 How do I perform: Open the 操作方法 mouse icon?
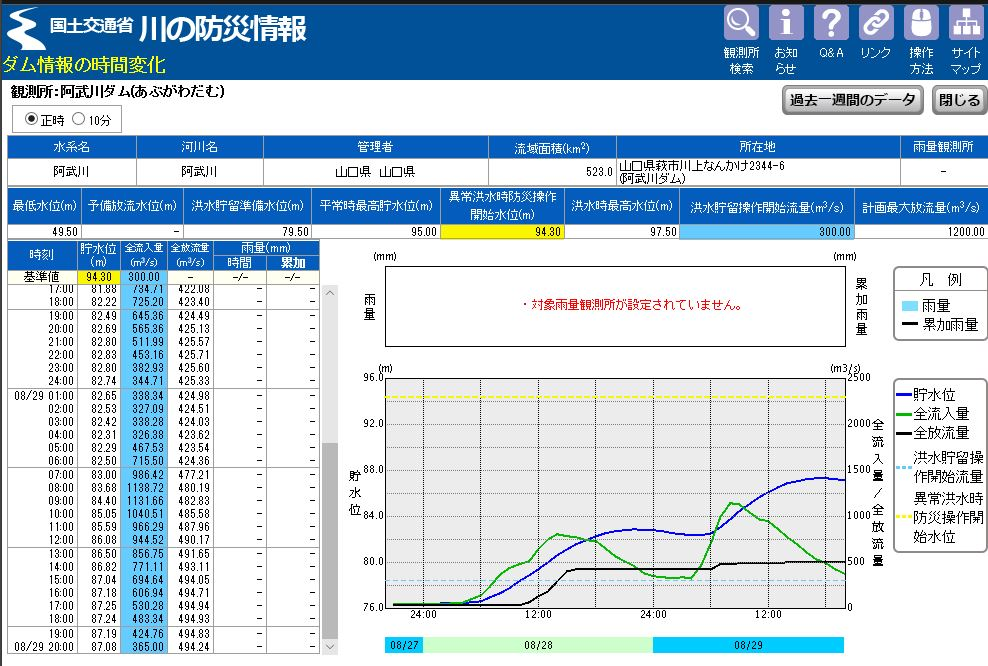(921, 24)
